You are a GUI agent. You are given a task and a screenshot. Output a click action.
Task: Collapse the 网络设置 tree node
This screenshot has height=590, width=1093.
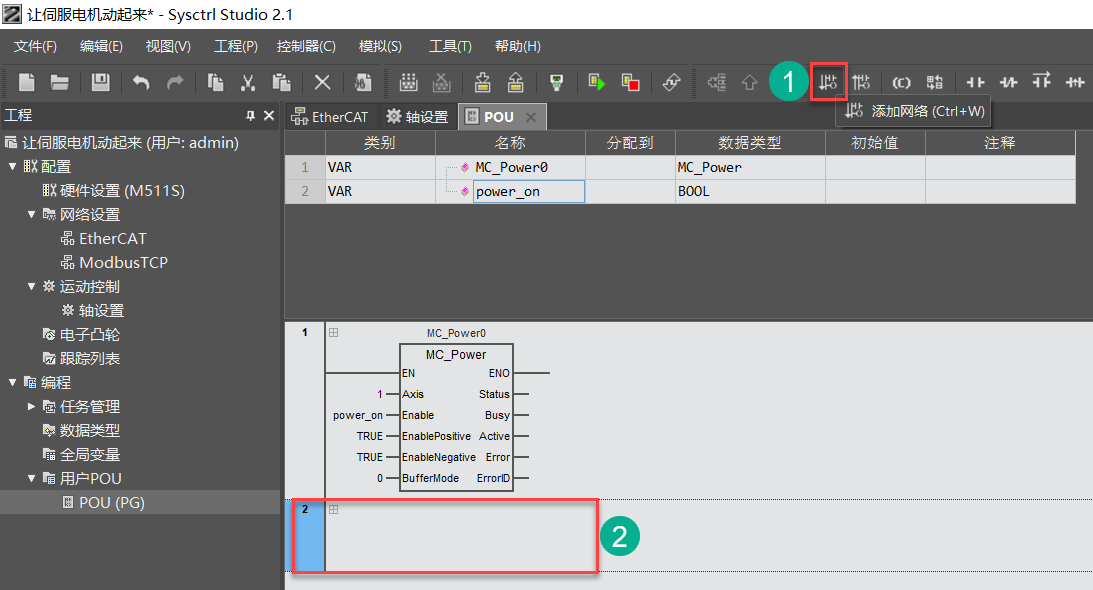point(31,214)
